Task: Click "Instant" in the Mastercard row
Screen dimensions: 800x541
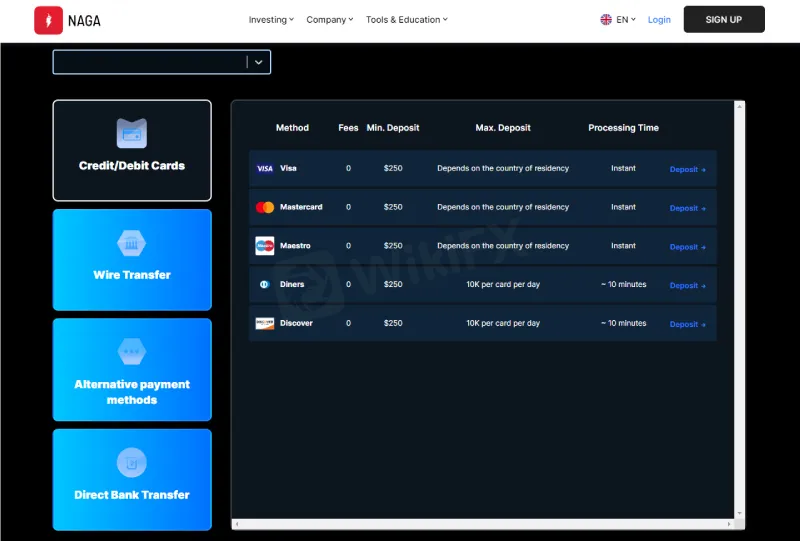Action: (x=623, y=207)
